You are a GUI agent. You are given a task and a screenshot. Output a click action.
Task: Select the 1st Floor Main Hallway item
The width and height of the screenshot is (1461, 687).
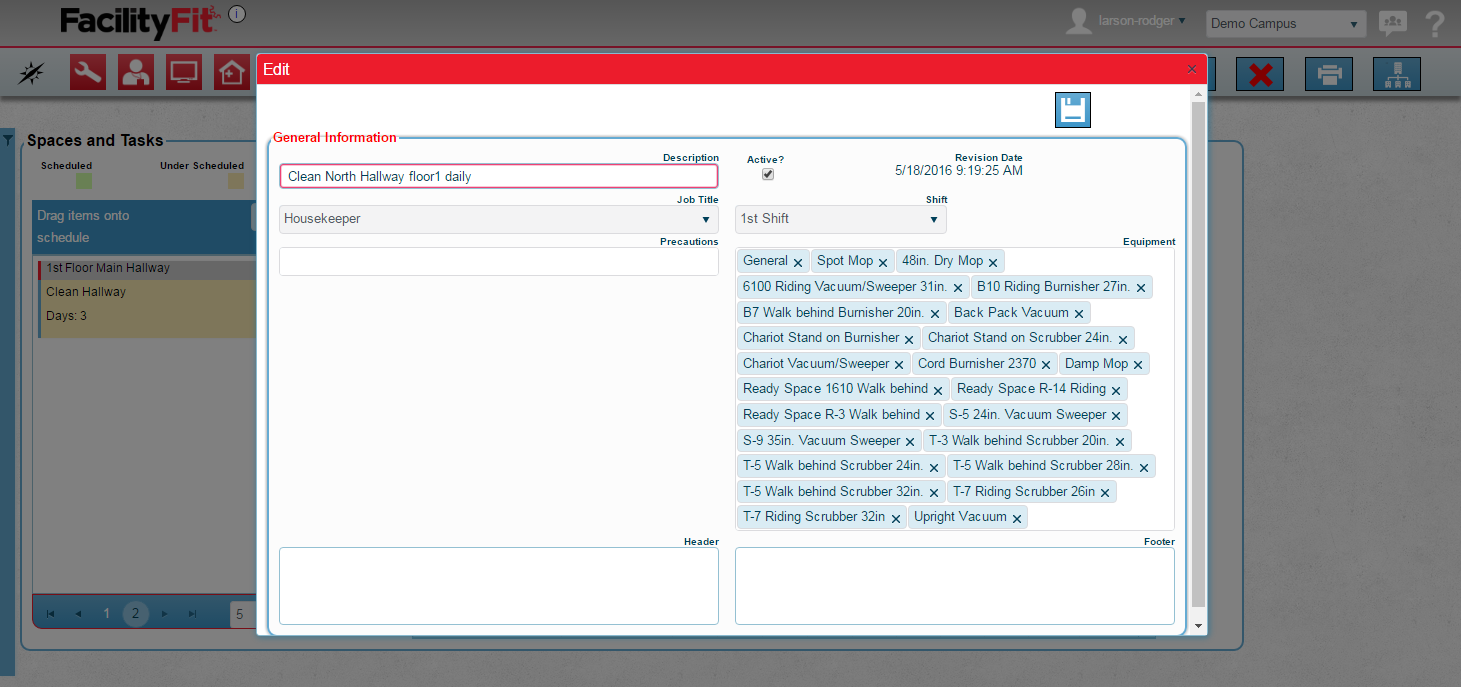[108, 268]
